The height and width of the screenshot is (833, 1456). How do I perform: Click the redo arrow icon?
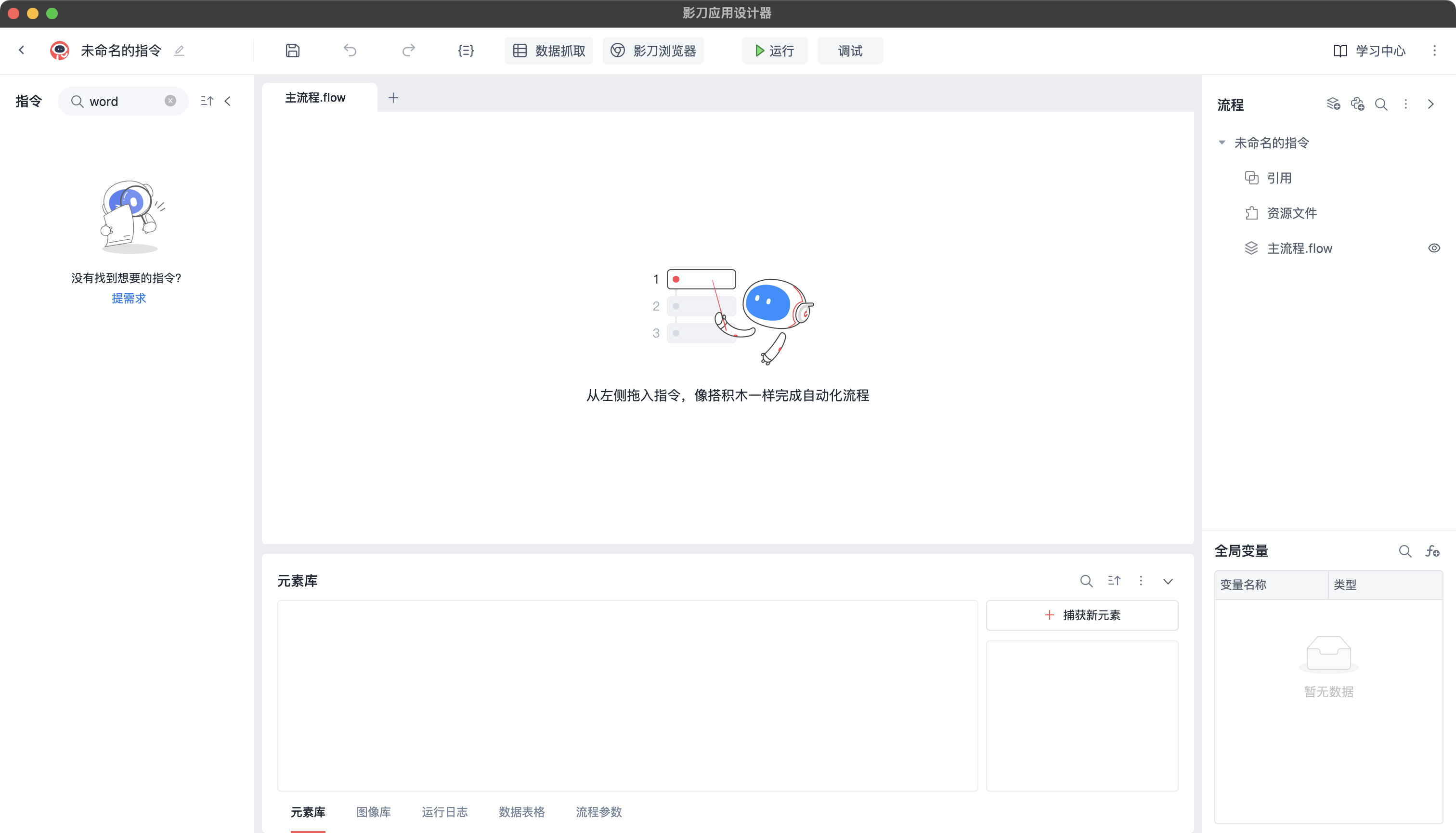tap(408, 51)
